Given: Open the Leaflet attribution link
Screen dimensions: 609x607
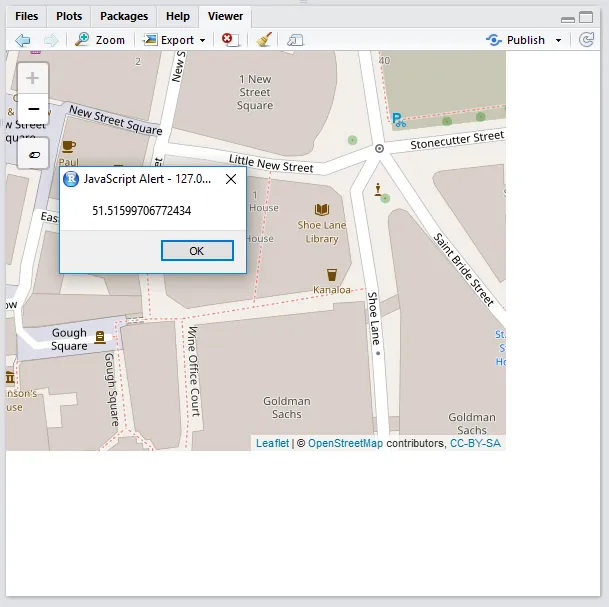Looking at the screenshot, I should pos(272,443).
